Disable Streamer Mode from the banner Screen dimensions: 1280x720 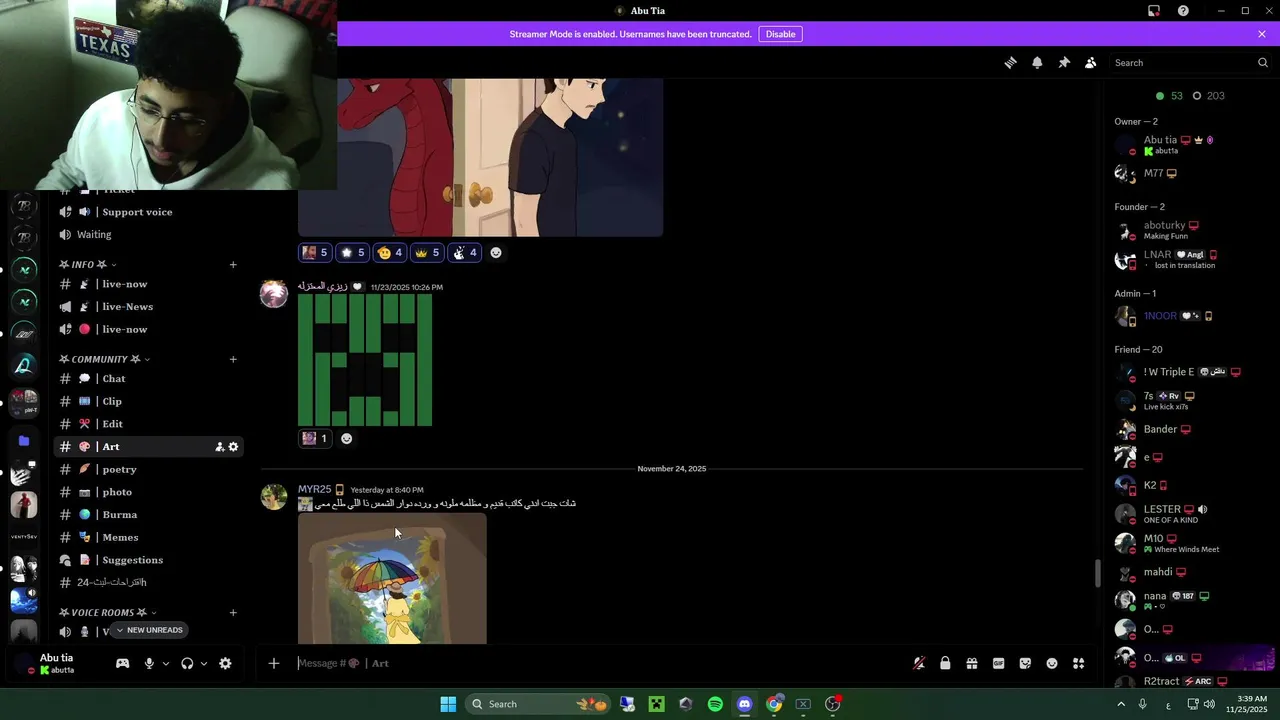(780, 34)
